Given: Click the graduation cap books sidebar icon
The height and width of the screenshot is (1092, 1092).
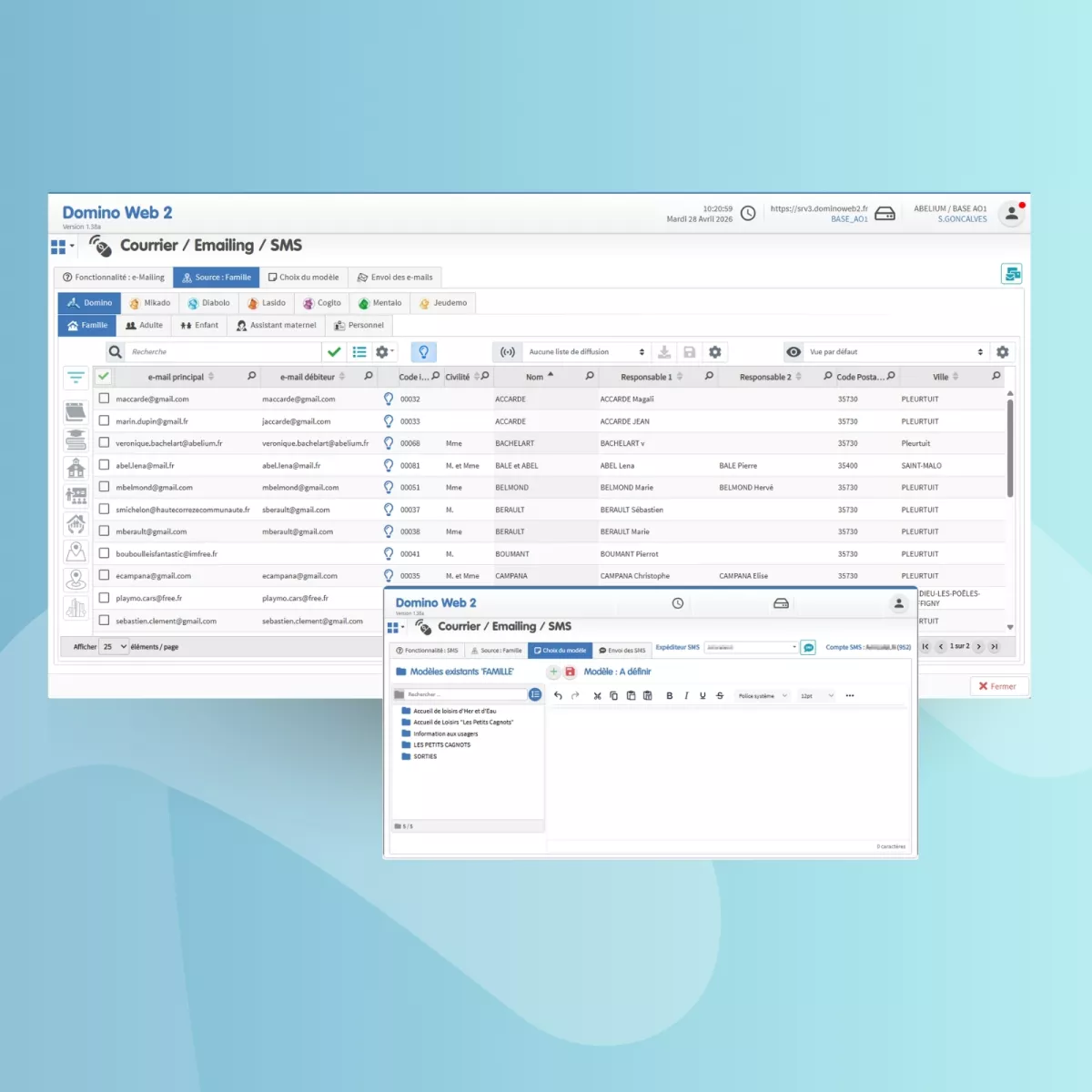Looking at the screenshot, I should coord(76,440).
